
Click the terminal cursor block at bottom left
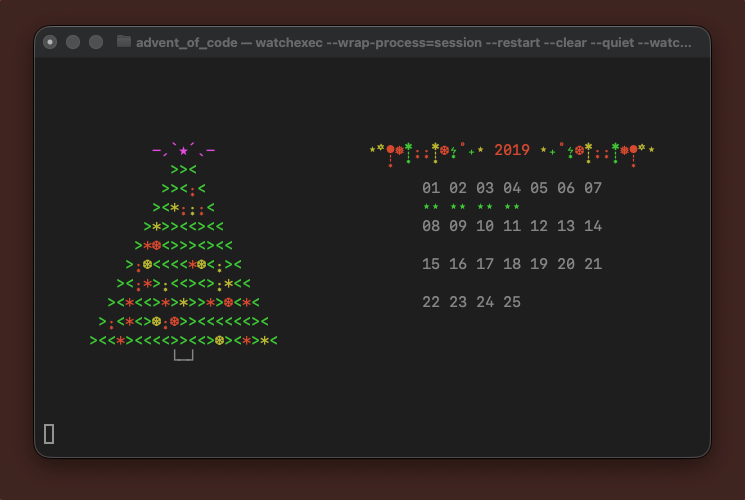tap(49, 433)
